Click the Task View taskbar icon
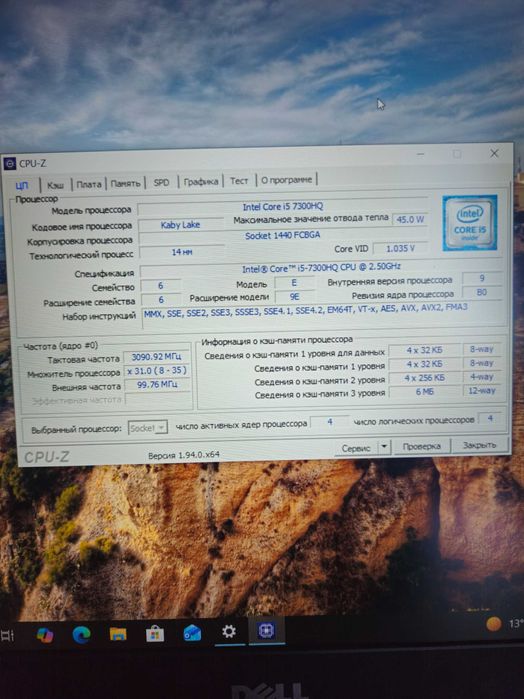This screenshot has width=524, height=699. pyautogui.click(x=7, y=636)
